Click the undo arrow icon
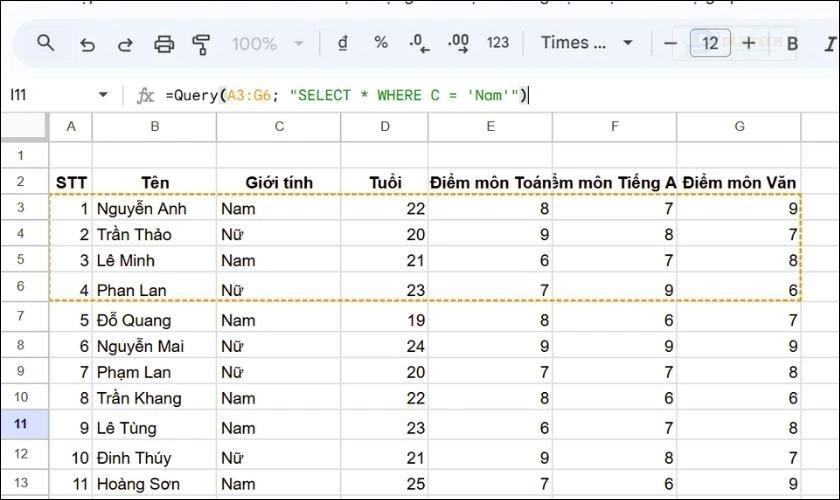Image resolution: width=840 pixels, height=500 pixels. tap(87, 44)
